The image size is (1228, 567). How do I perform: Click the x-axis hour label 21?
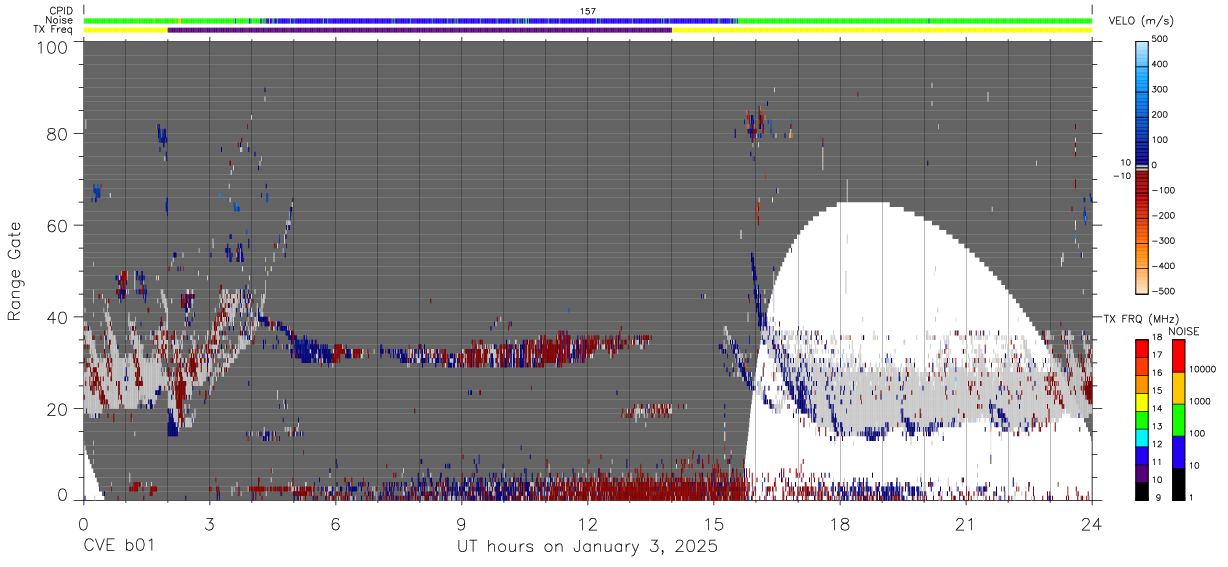[966, 524]
